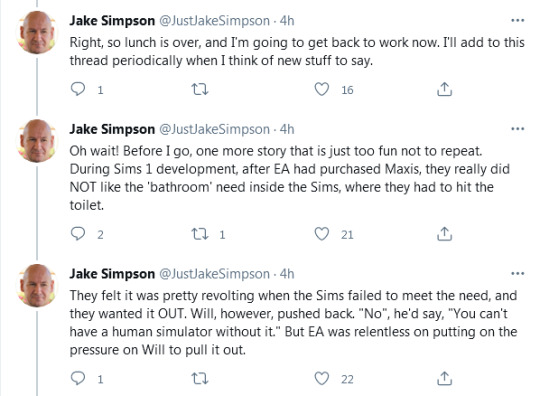Like the 'lunch is over' tweet

pyautogui.click(x=322, y=90)
